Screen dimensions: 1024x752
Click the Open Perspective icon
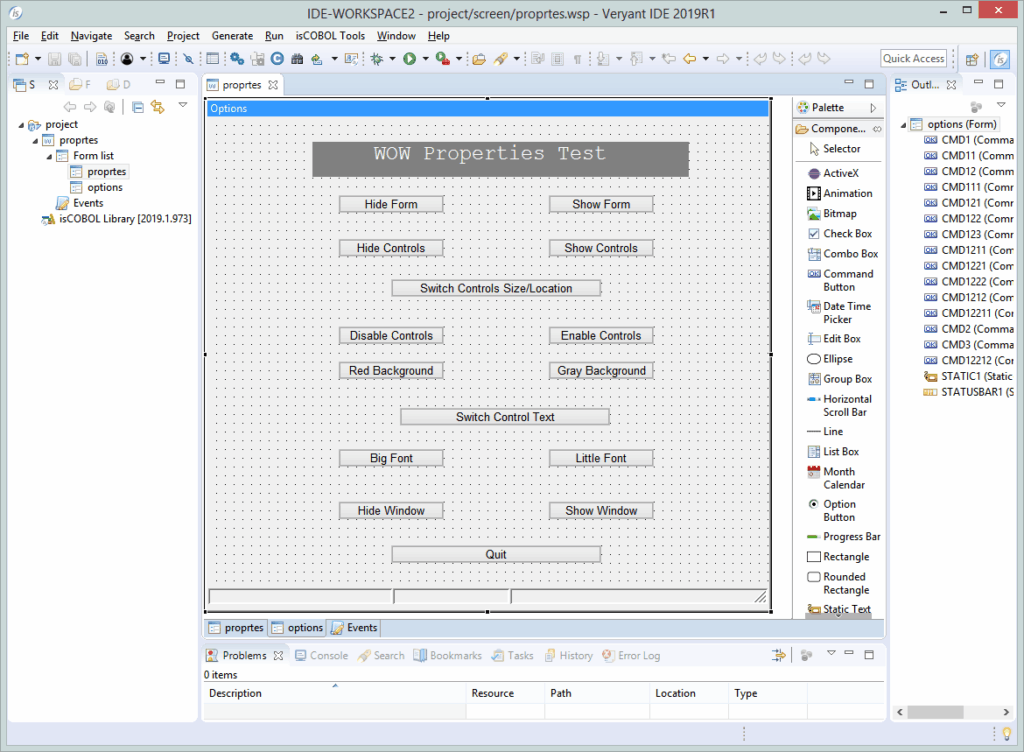point(972,59)
